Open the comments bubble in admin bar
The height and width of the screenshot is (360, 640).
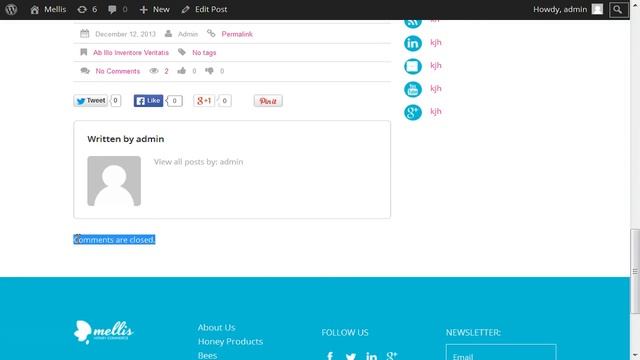[118, 9]
